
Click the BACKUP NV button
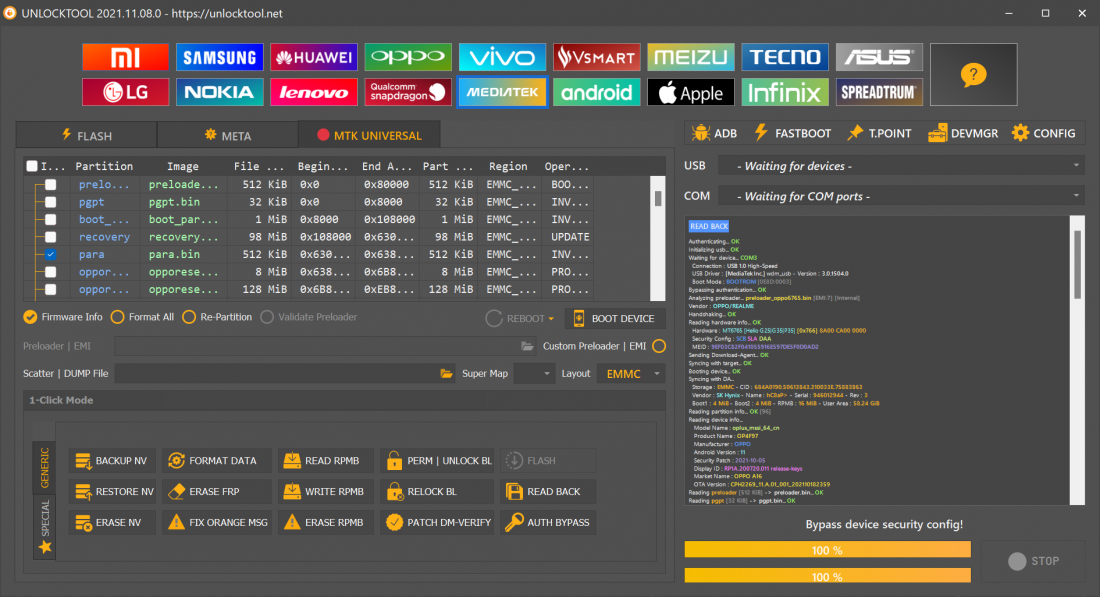click(x=112, y=461)
